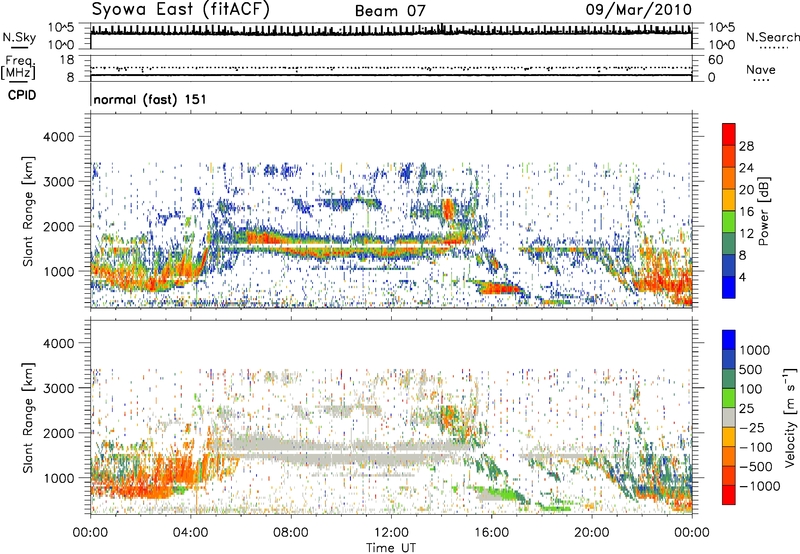Screen dimensions: 800x554
Task: Click the date '09/Mar/2010'
Action: [x=639, y=10]
